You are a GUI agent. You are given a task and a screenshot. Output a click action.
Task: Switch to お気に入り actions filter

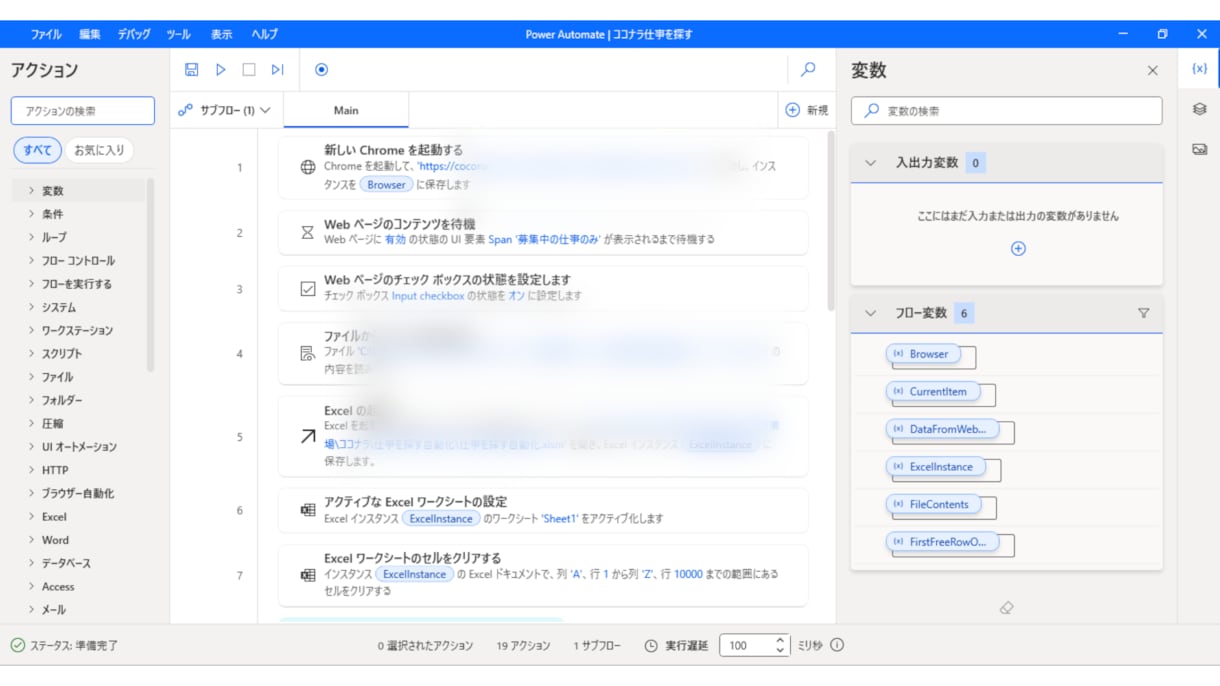(x=100, y=150)
